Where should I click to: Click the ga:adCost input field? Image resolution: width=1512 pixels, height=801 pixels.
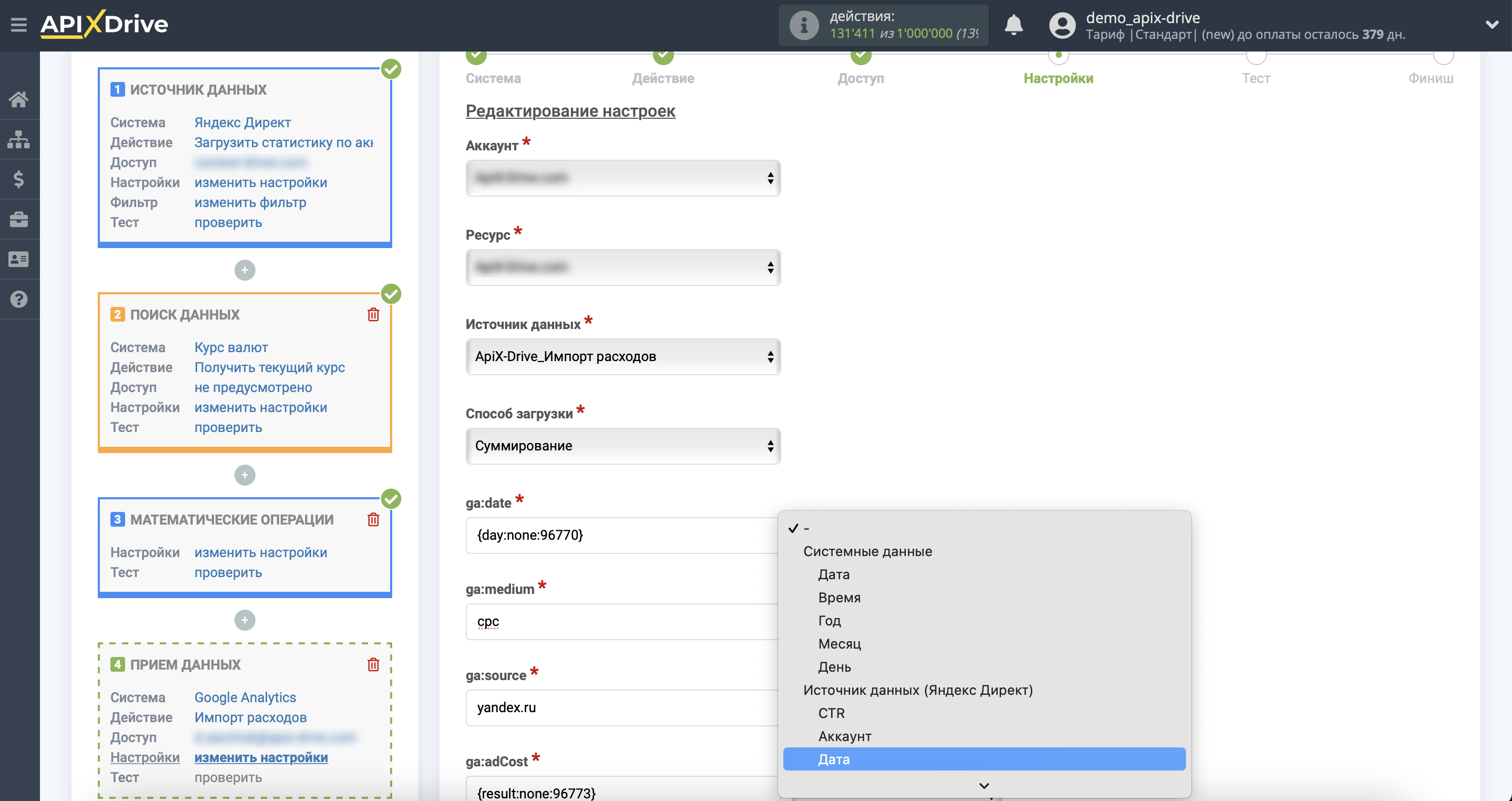[622, 789]
